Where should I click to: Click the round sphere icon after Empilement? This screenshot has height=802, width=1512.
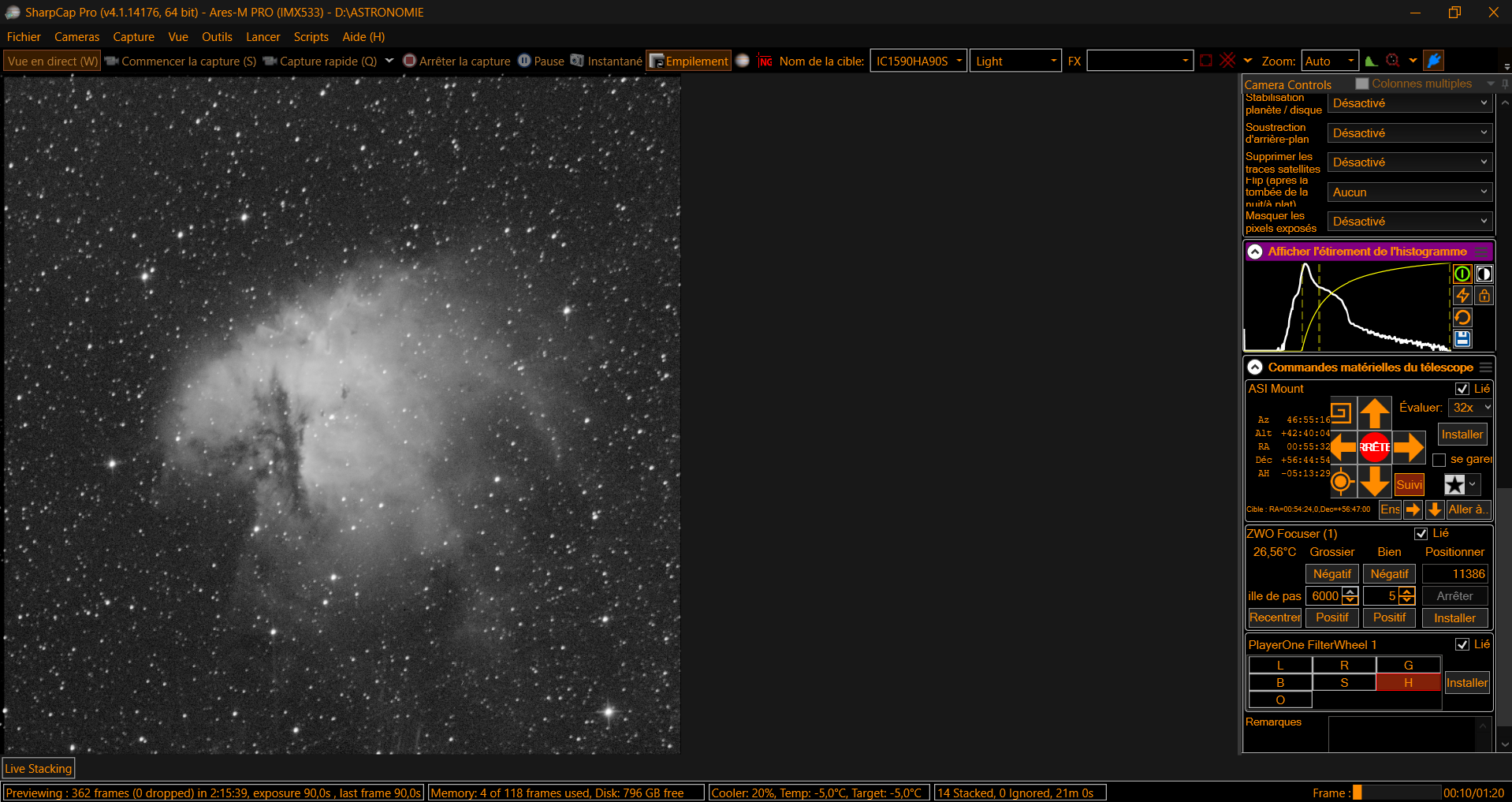coord(743,61)
